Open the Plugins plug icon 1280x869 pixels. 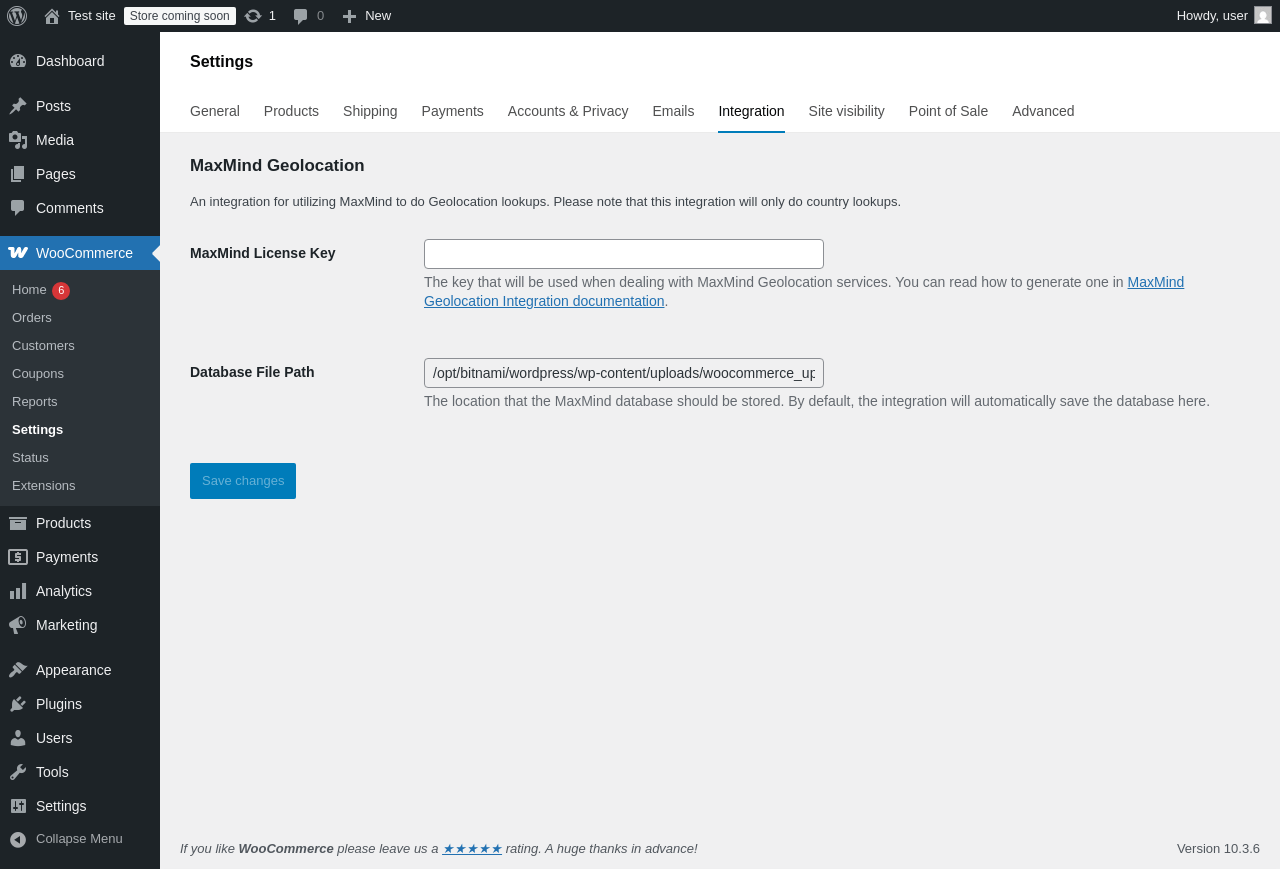tap(18, 704)
